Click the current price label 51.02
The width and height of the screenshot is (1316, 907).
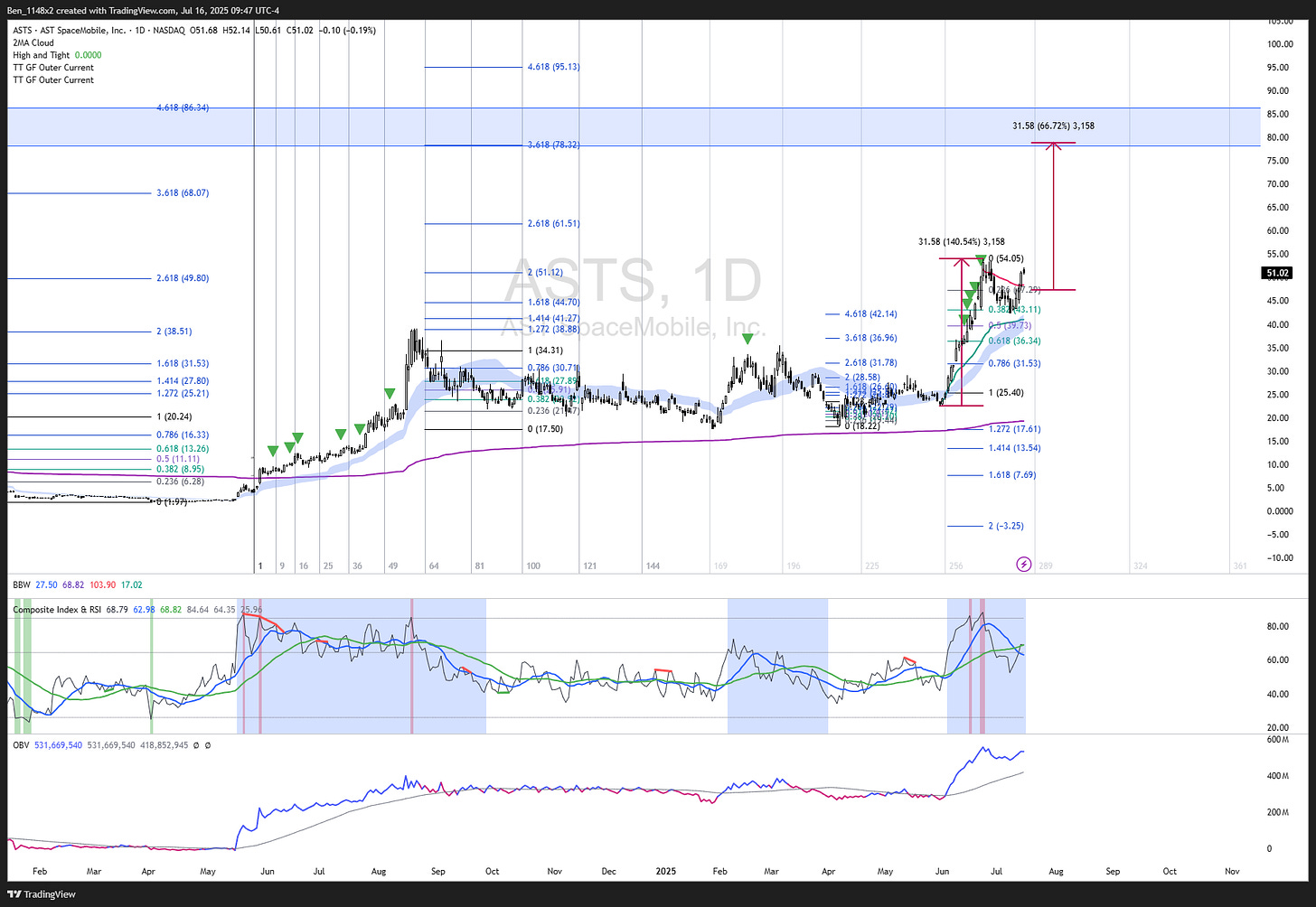coord(1277,273)
